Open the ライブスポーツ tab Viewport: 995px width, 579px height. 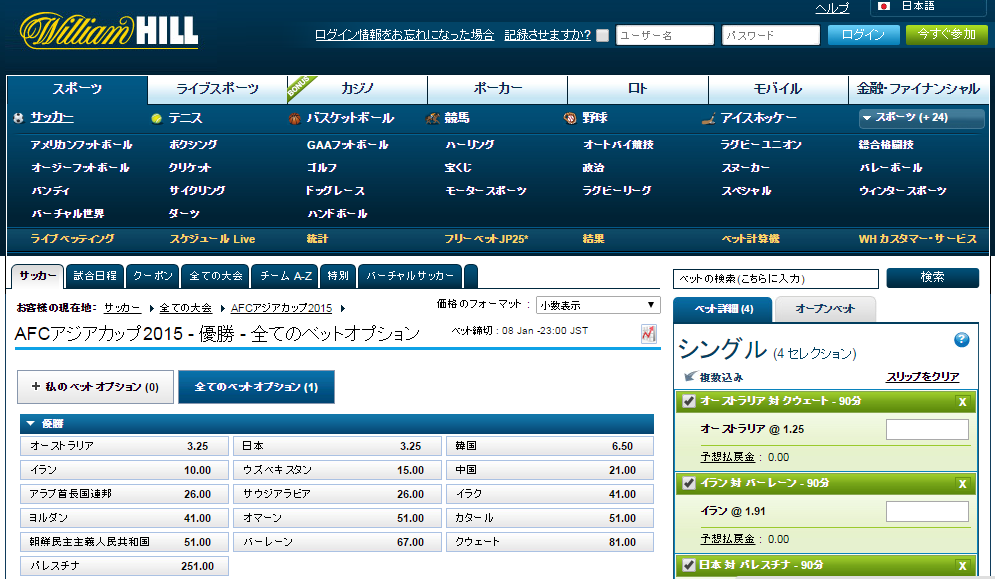(217, 89)
